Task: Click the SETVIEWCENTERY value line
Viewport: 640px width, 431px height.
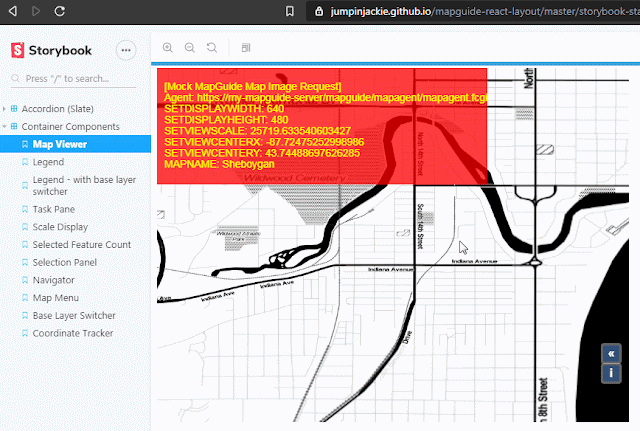Action: [262, 153]
